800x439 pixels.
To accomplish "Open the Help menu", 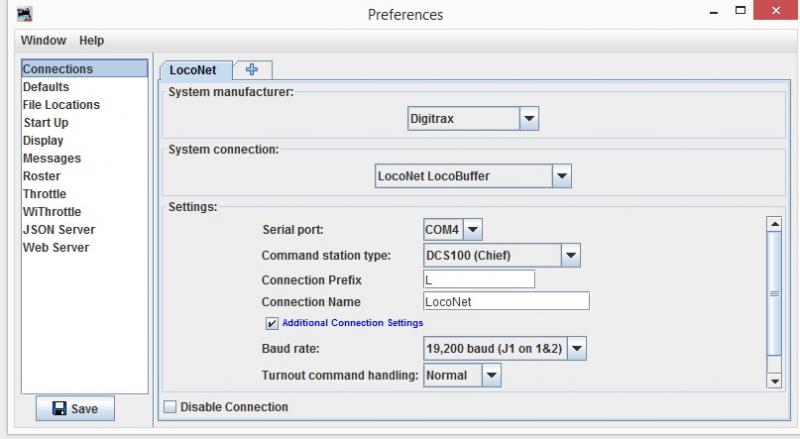I will [91, 40].
